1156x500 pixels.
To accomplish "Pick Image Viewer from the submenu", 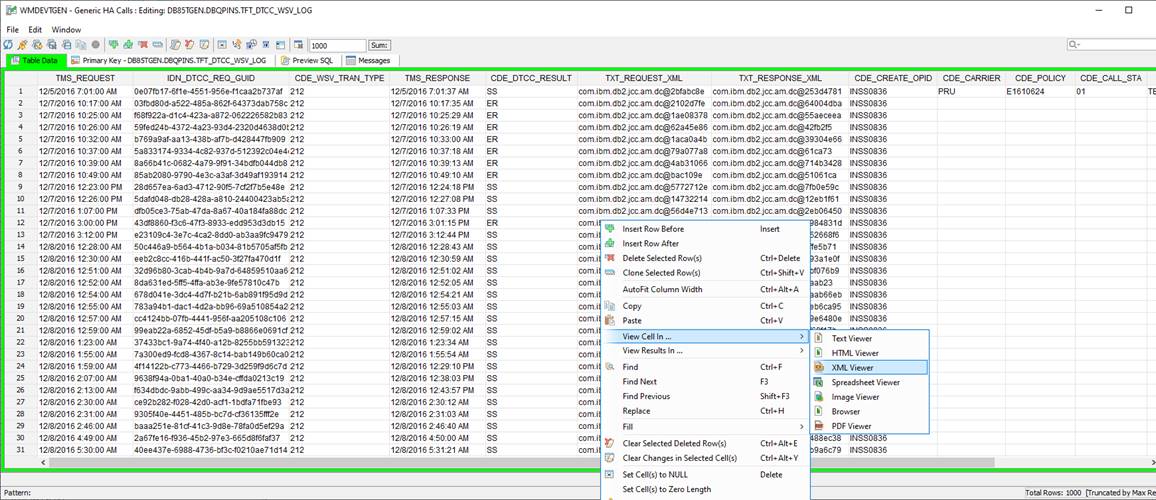I will (855, 397).
